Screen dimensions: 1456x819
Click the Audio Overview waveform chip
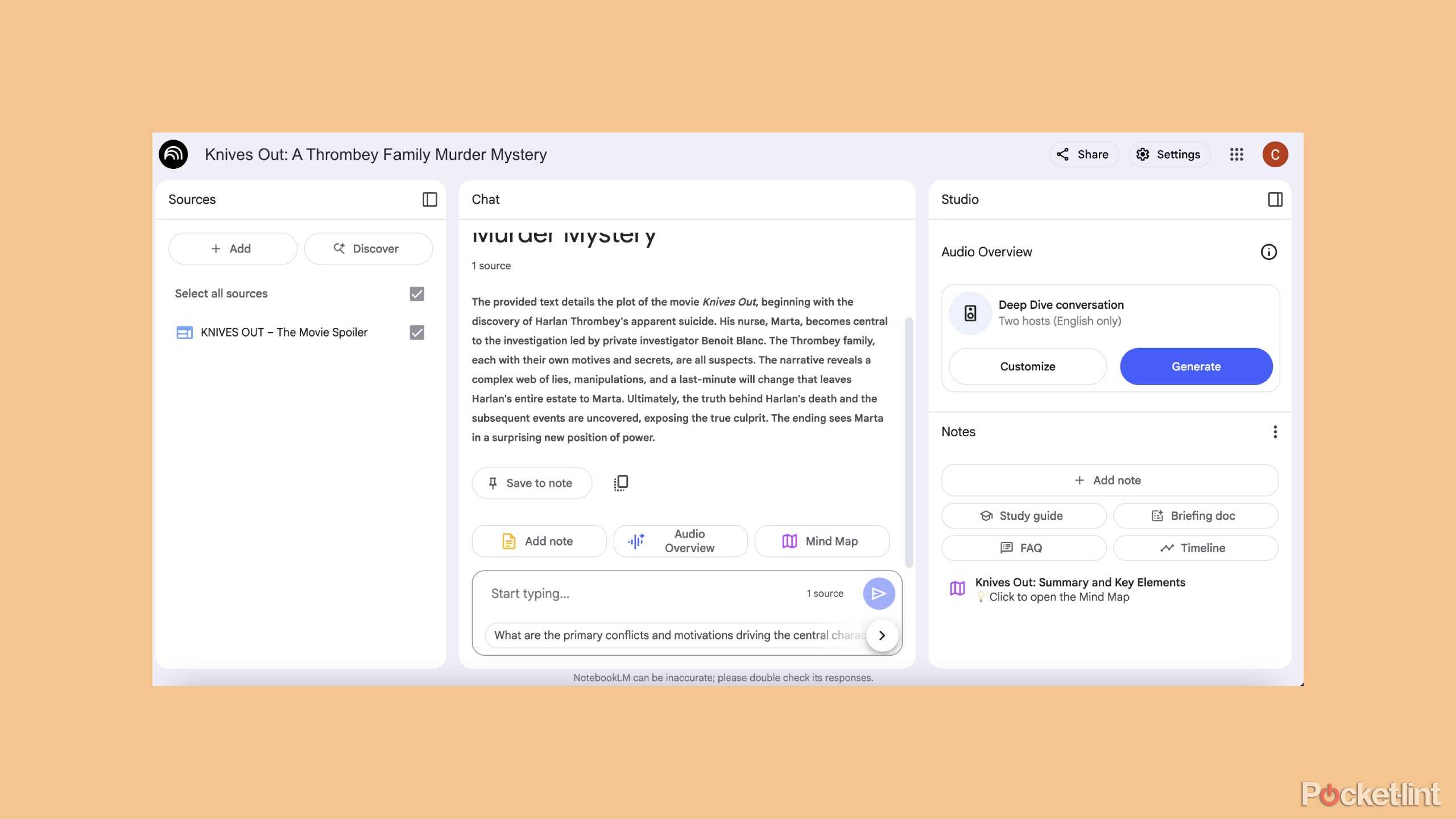(x=680, y=541)
